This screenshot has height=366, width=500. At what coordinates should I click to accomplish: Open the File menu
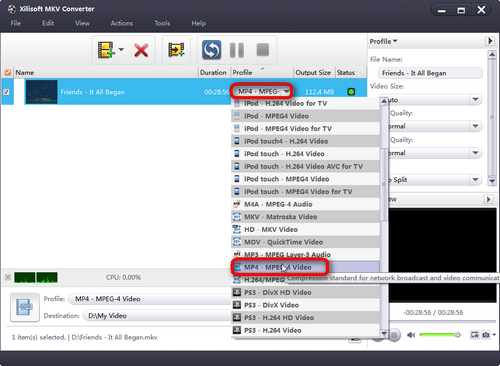tap(16, 23)
